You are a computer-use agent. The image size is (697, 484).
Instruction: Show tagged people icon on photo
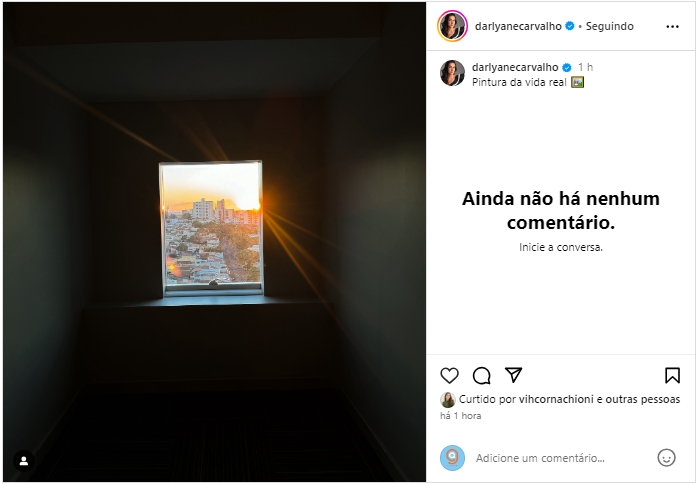click(x=24, y=461)
